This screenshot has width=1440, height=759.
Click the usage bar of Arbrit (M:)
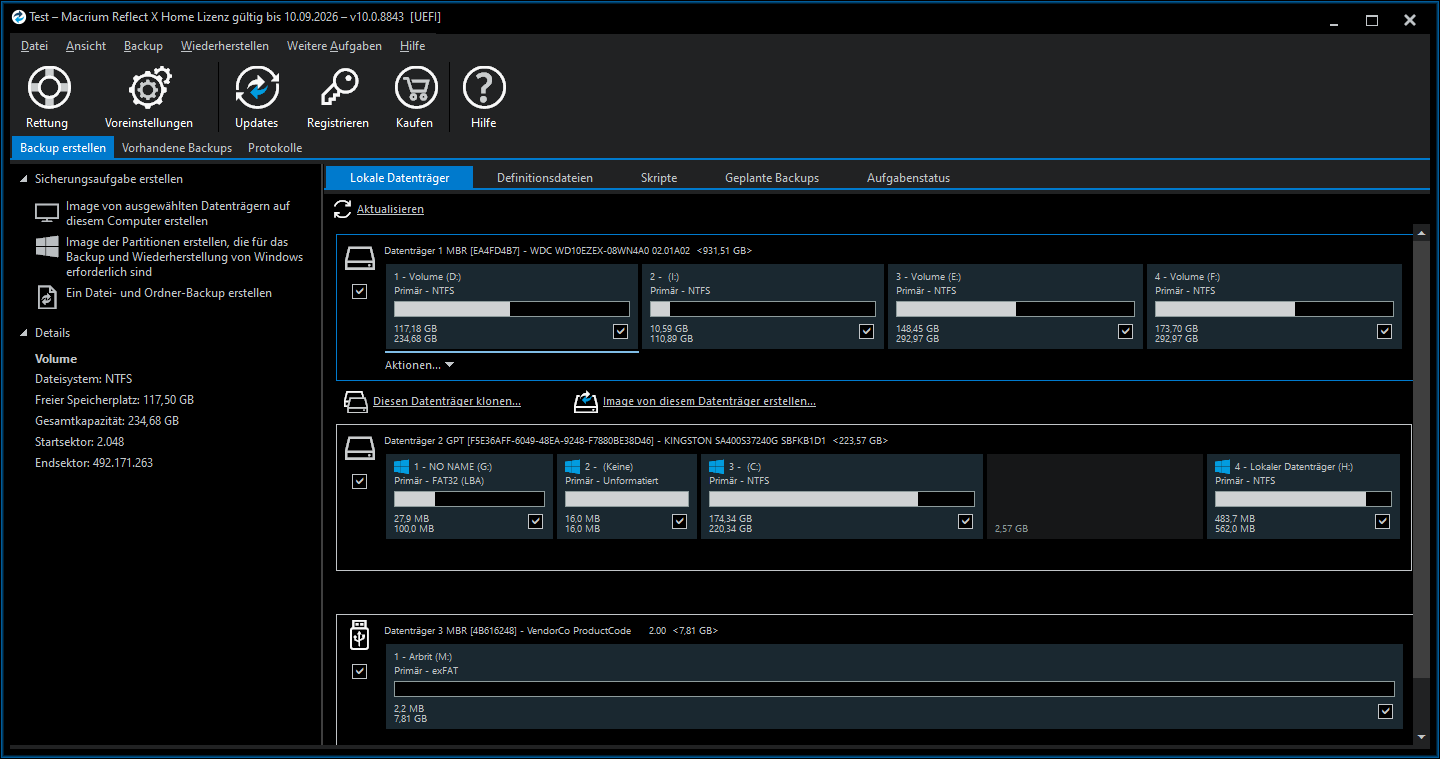tap(894, 689)
